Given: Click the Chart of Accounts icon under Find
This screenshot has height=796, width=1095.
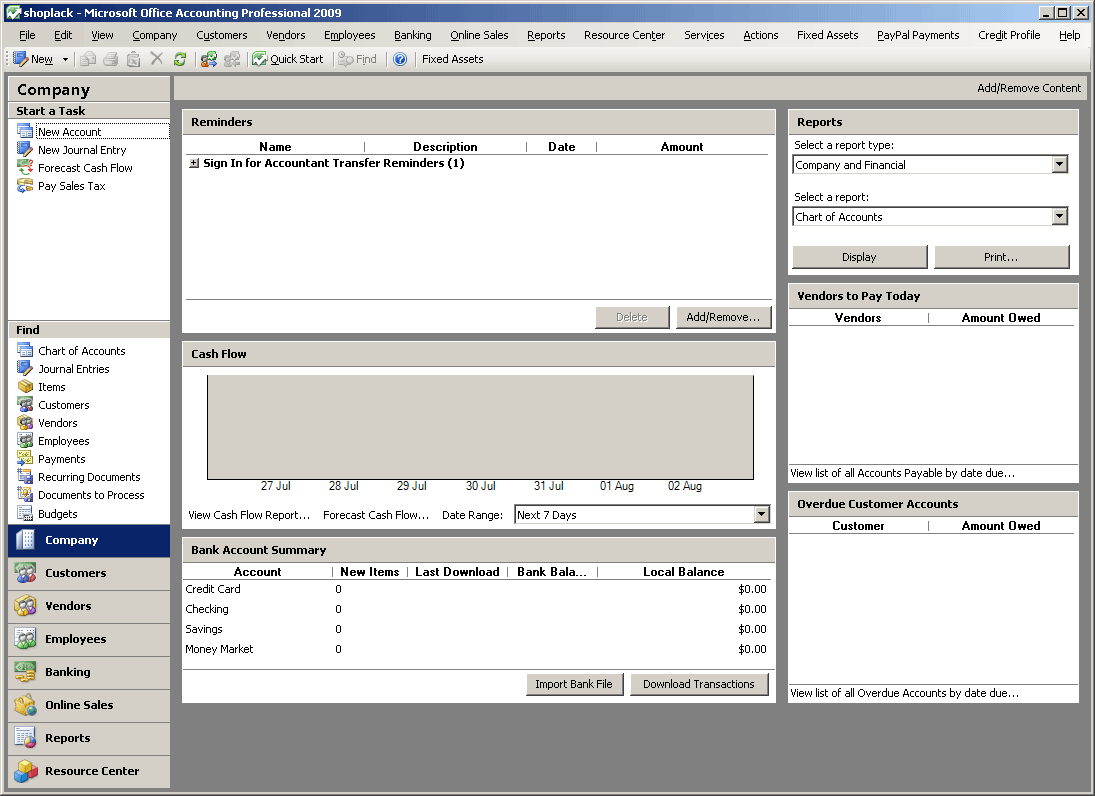Looking at the screenshot, I should click(x=25, y=351).
